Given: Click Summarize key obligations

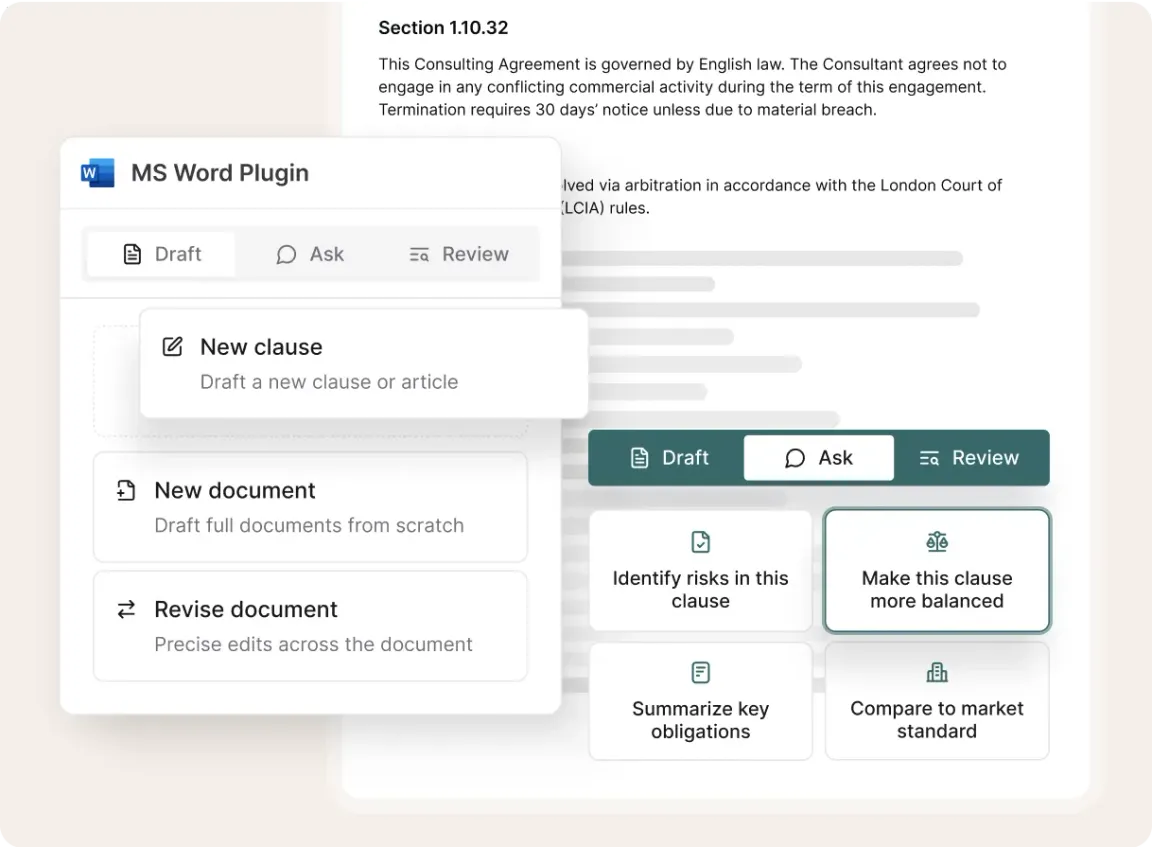Looking at the screenshot, I should [x=700, y=700].
